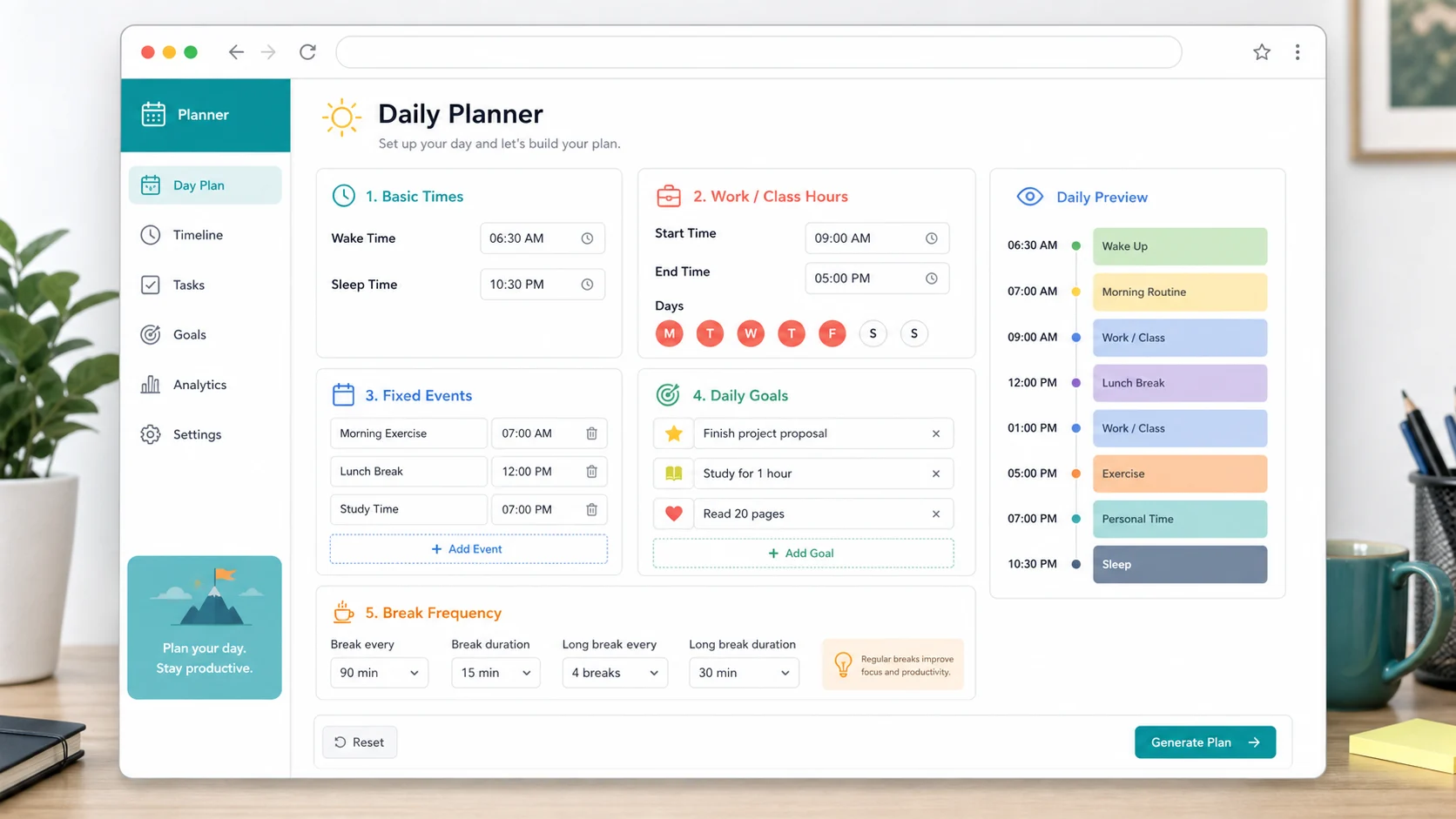This screenshot has height=819, width=1456.
Task: Click the Reset button
Action: (360, 742)
